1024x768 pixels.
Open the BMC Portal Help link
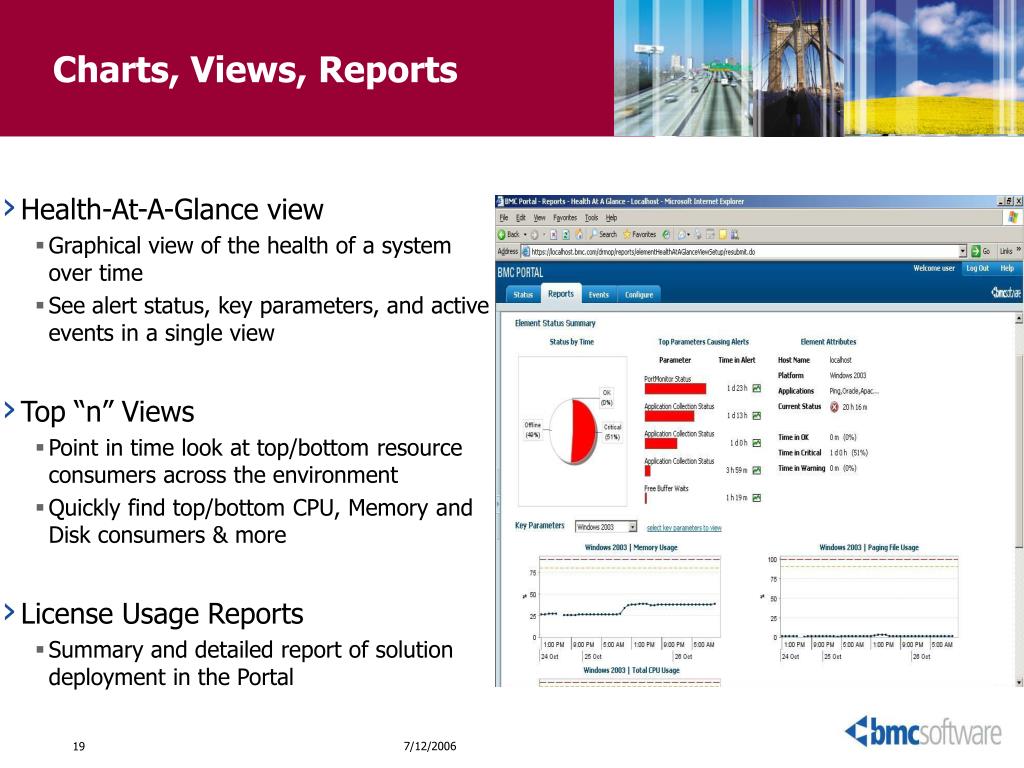click(x=1008, y=268)
